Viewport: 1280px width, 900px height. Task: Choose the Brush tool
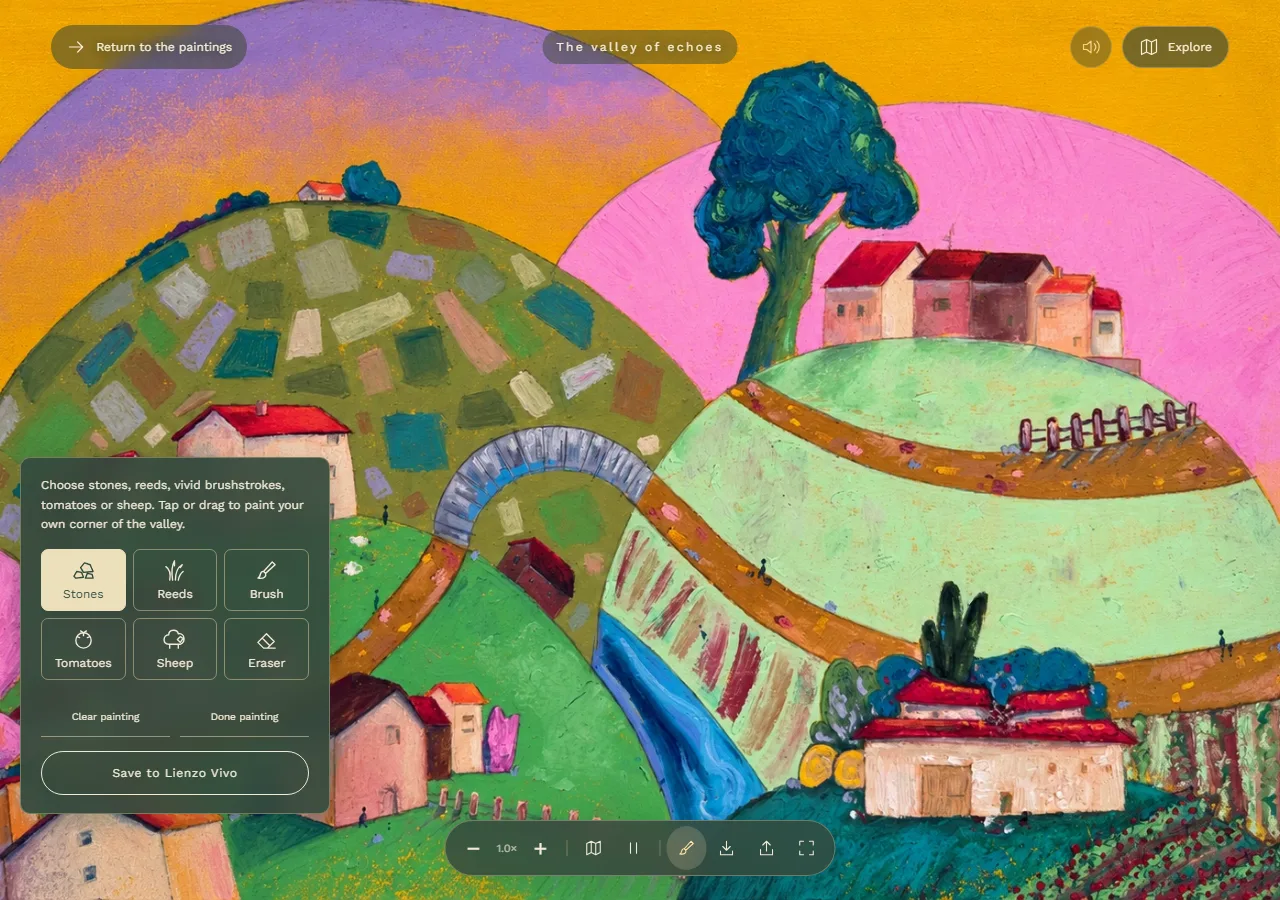point(266,580)
